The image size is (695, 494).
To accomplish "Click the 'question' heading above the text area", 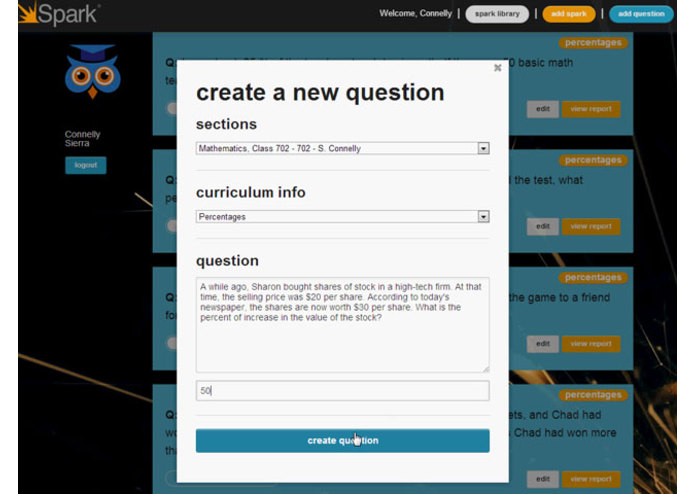I will coord(227,261).
